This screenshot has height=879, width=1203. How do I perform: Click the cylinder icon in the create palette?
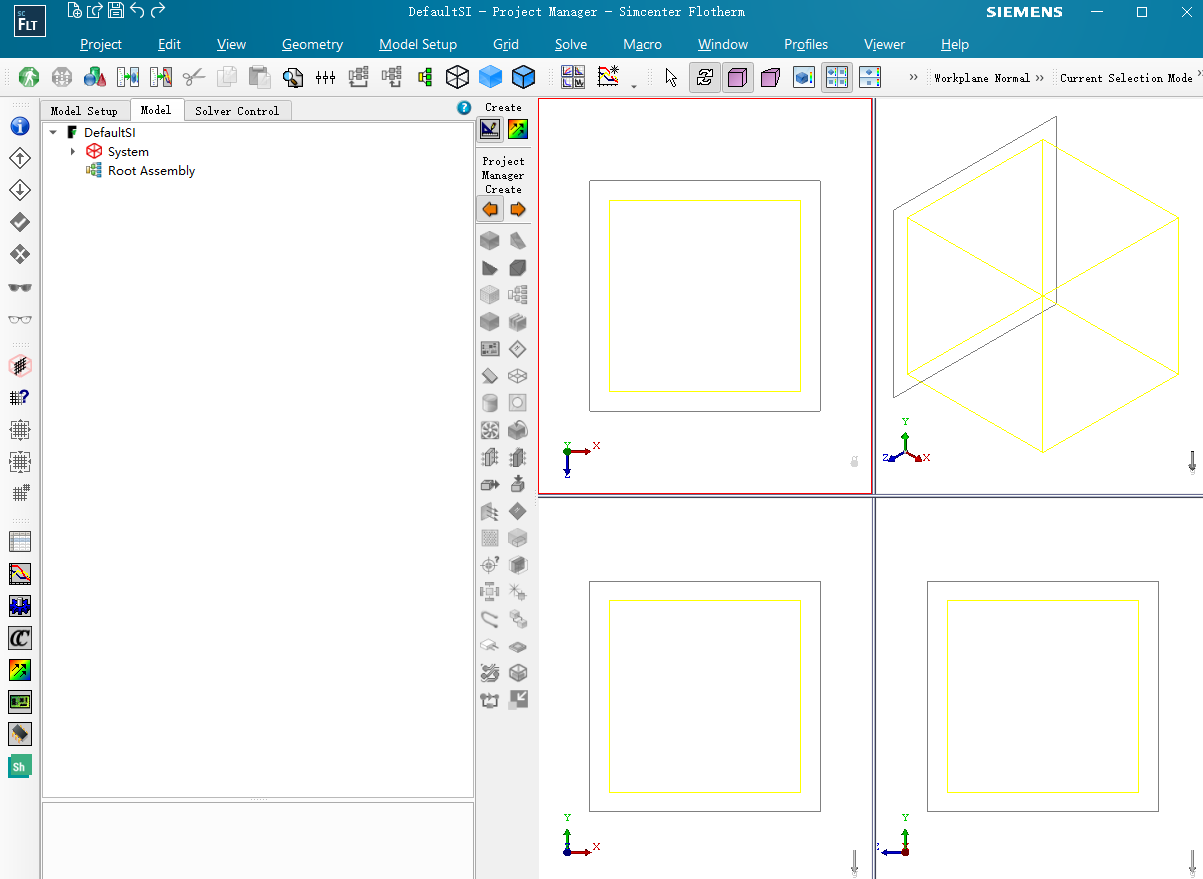[x=490, y=403]
